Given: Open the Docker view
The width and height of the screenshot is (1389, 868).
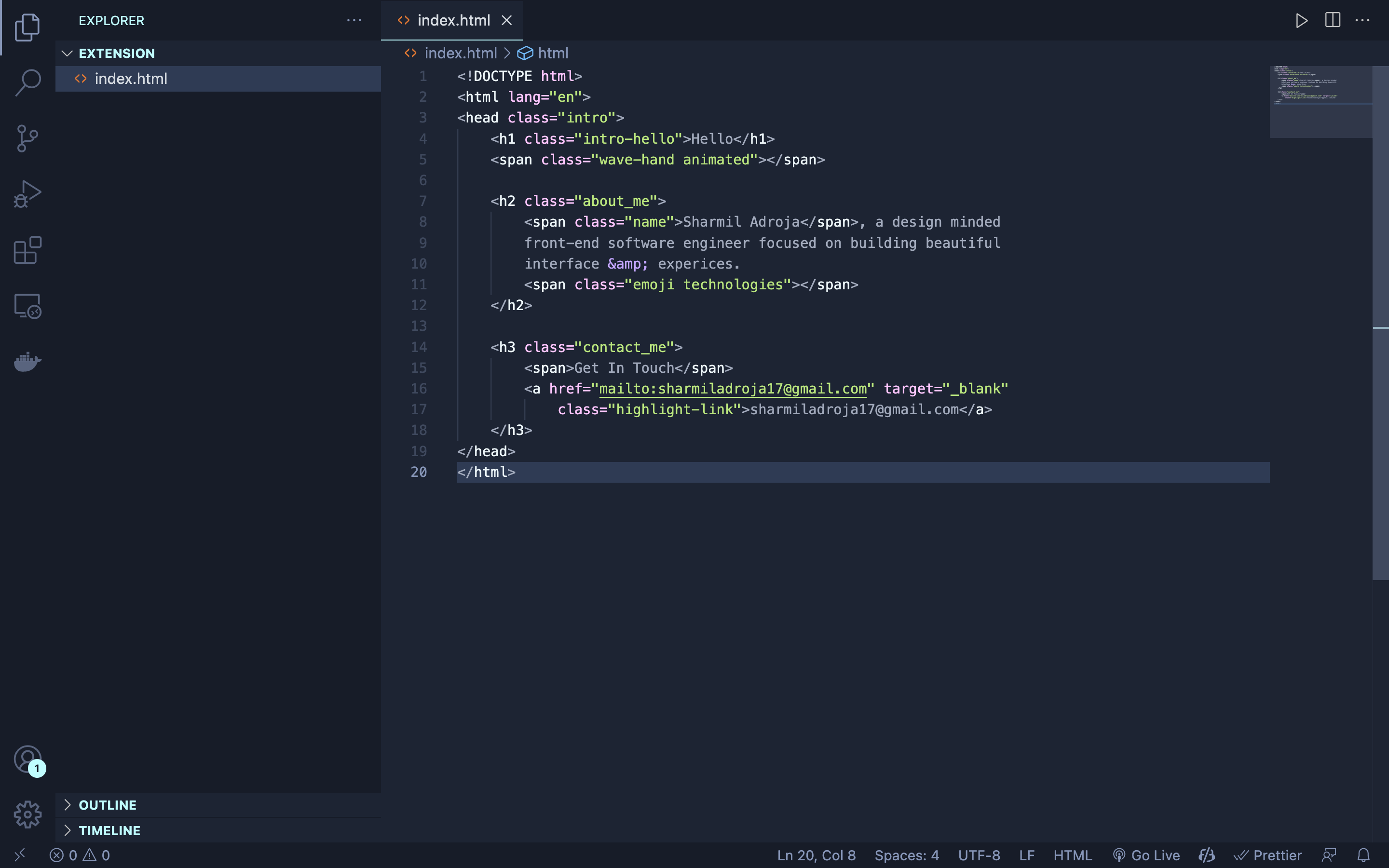Looking at the screenshot, I should [27, 362].
